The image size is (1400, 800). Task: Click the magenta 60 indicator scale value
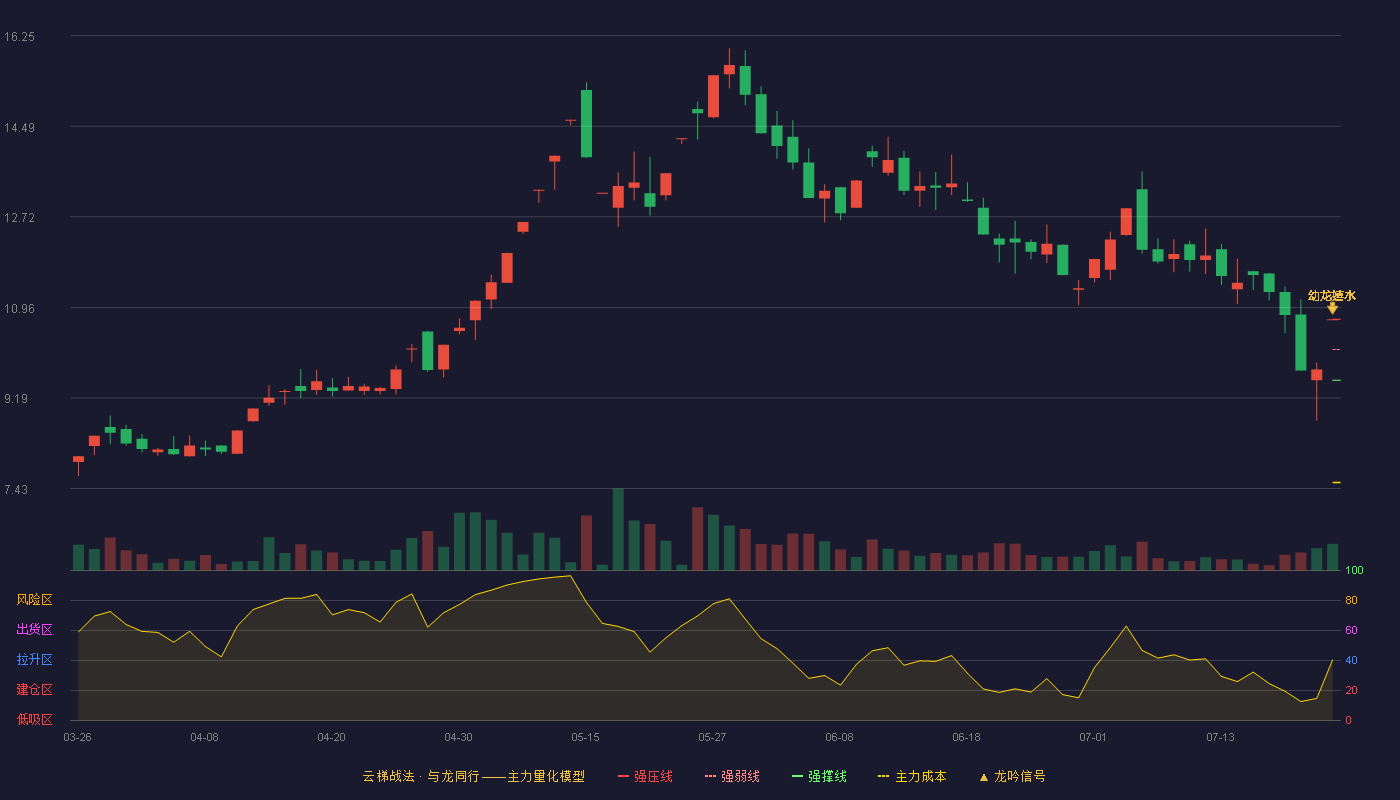coord(1351,630)
